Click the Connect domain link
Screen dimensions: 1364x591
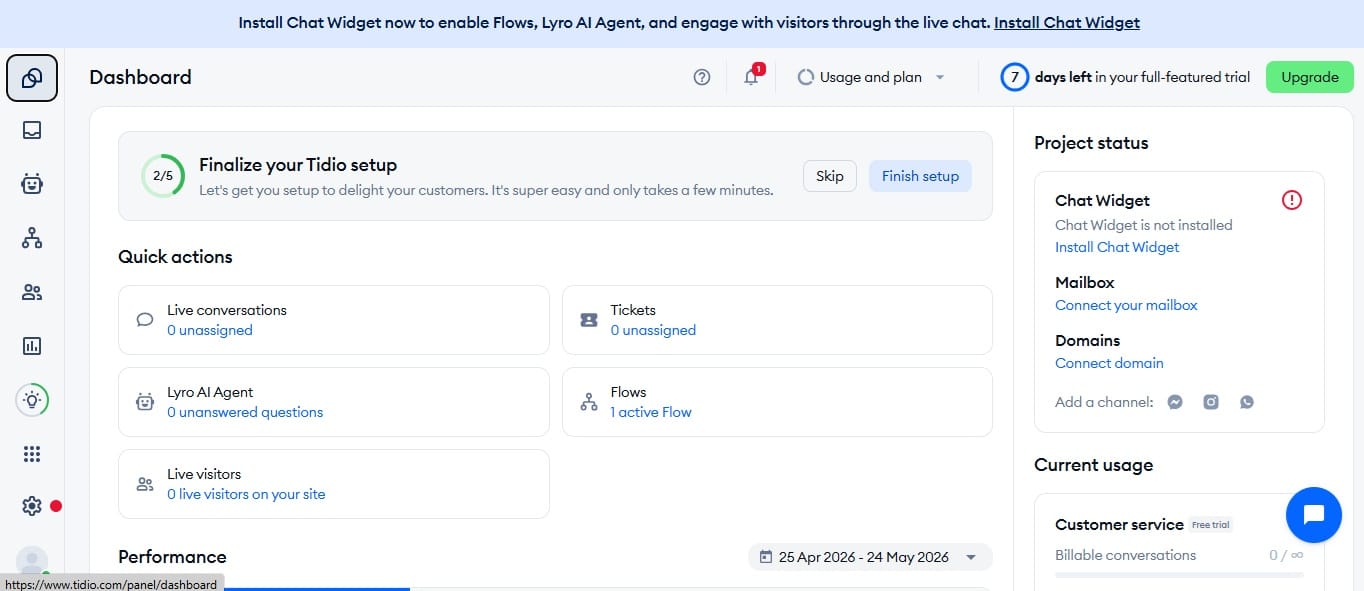click(1109, 363)
